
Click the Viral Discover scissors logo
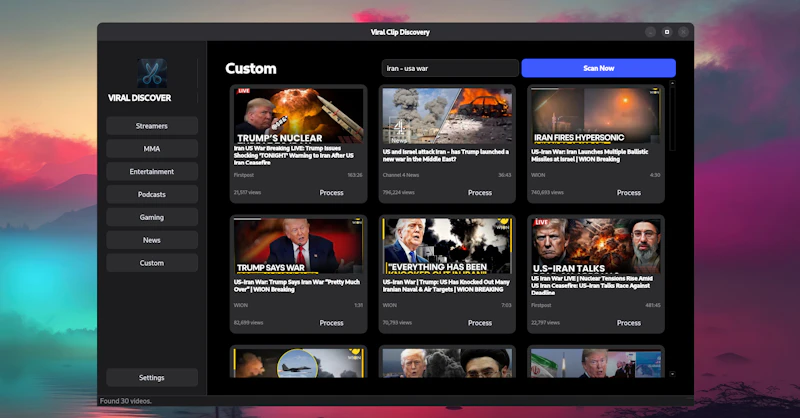point(152,73)
